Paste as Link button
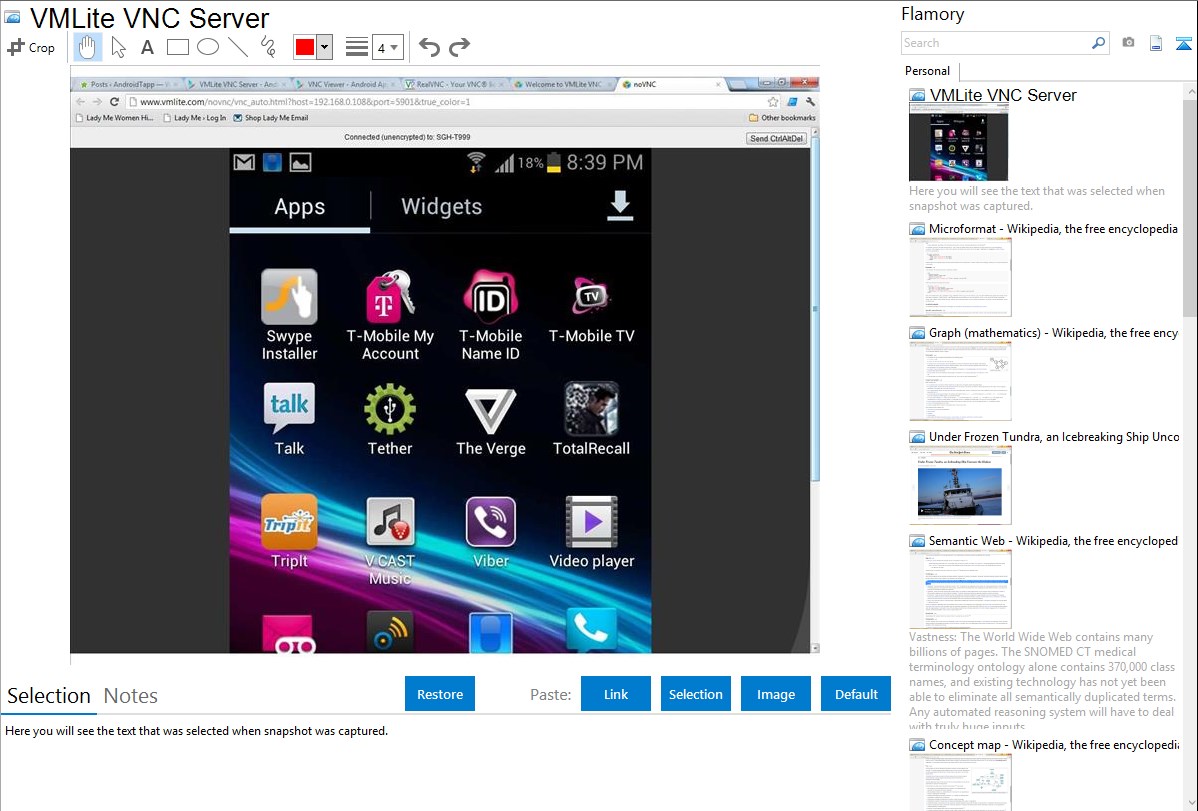1198x811 pixels. click(x=616, y=694)
